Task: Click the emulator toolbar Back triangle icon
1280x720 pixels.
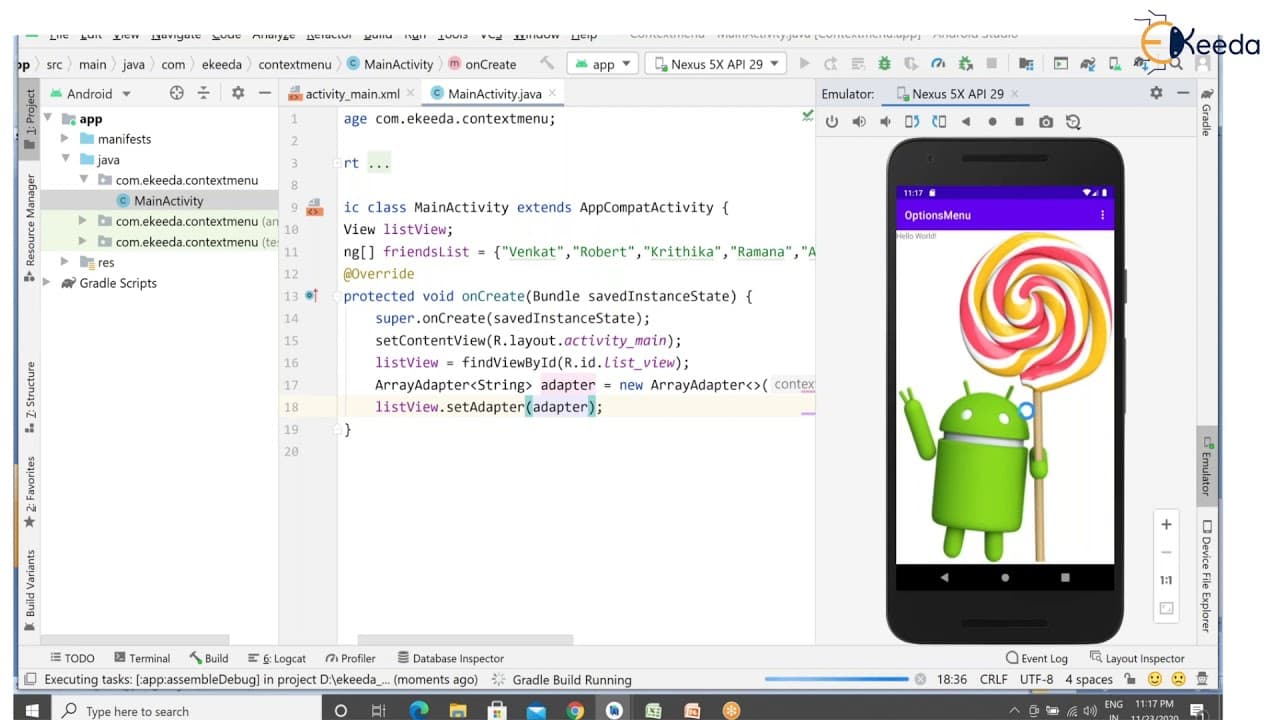Action: (x=966, y=122)
